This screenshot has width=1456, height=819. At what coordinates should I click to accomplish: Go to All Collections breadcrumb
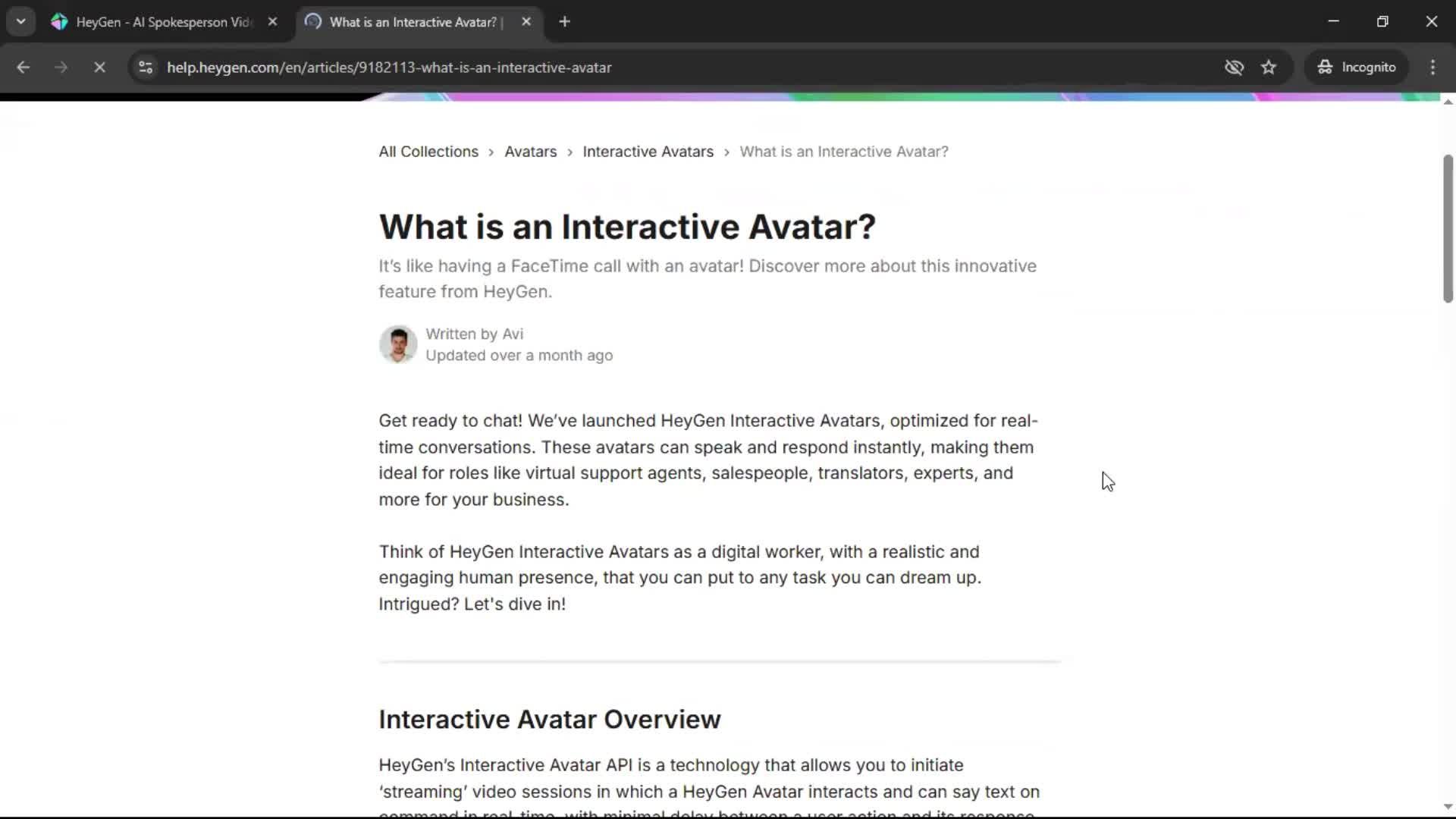tap(428, 152)
